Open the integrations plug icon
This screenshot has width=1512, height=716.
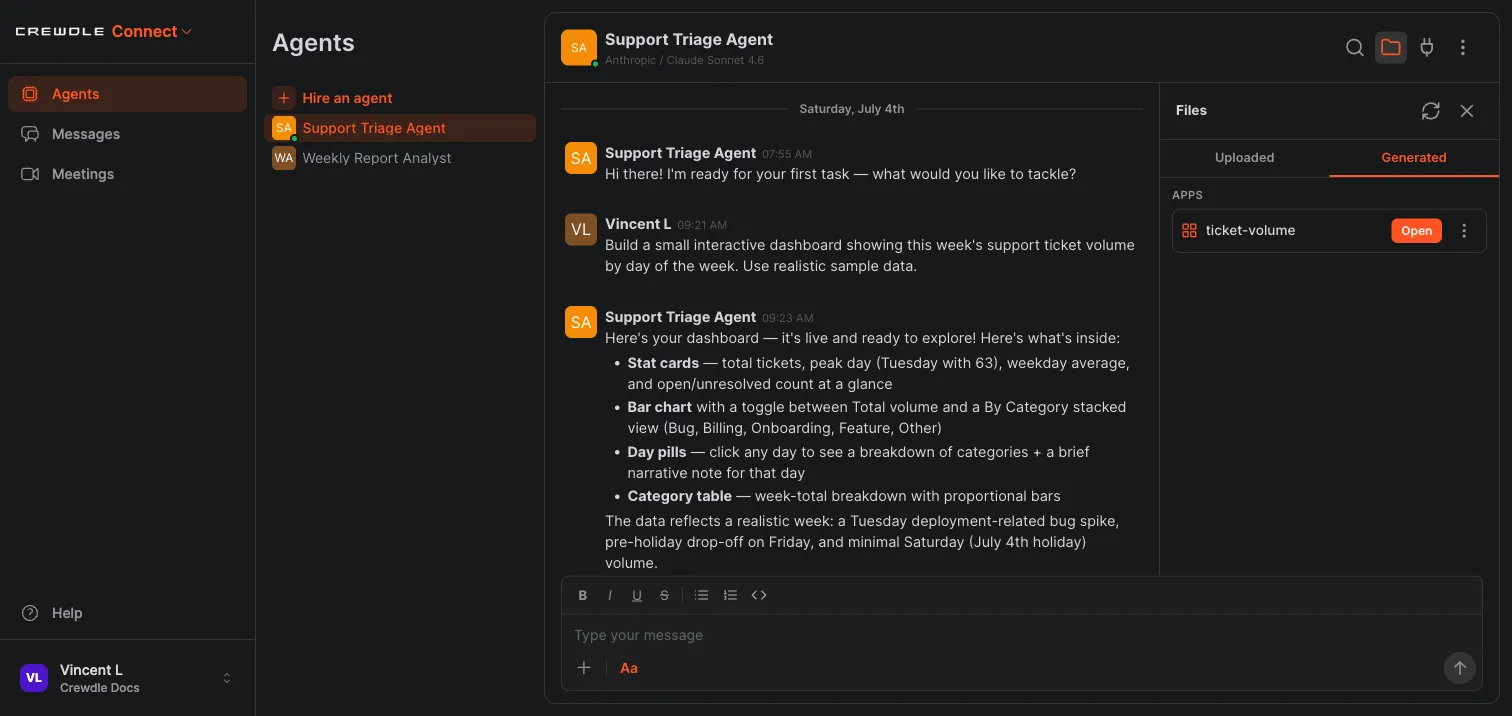1427,47
